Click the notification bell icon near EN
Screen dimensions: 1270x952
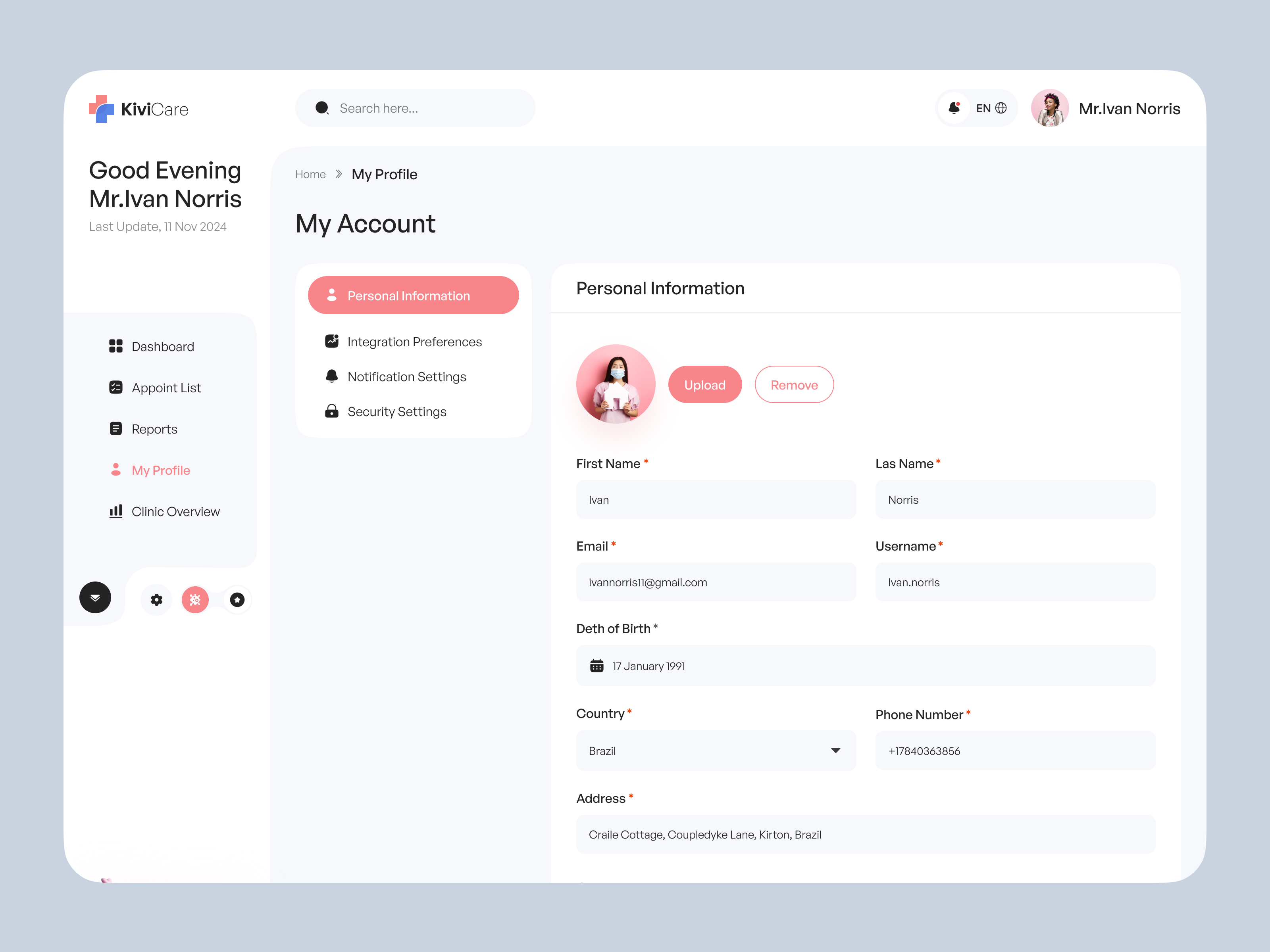954,108
